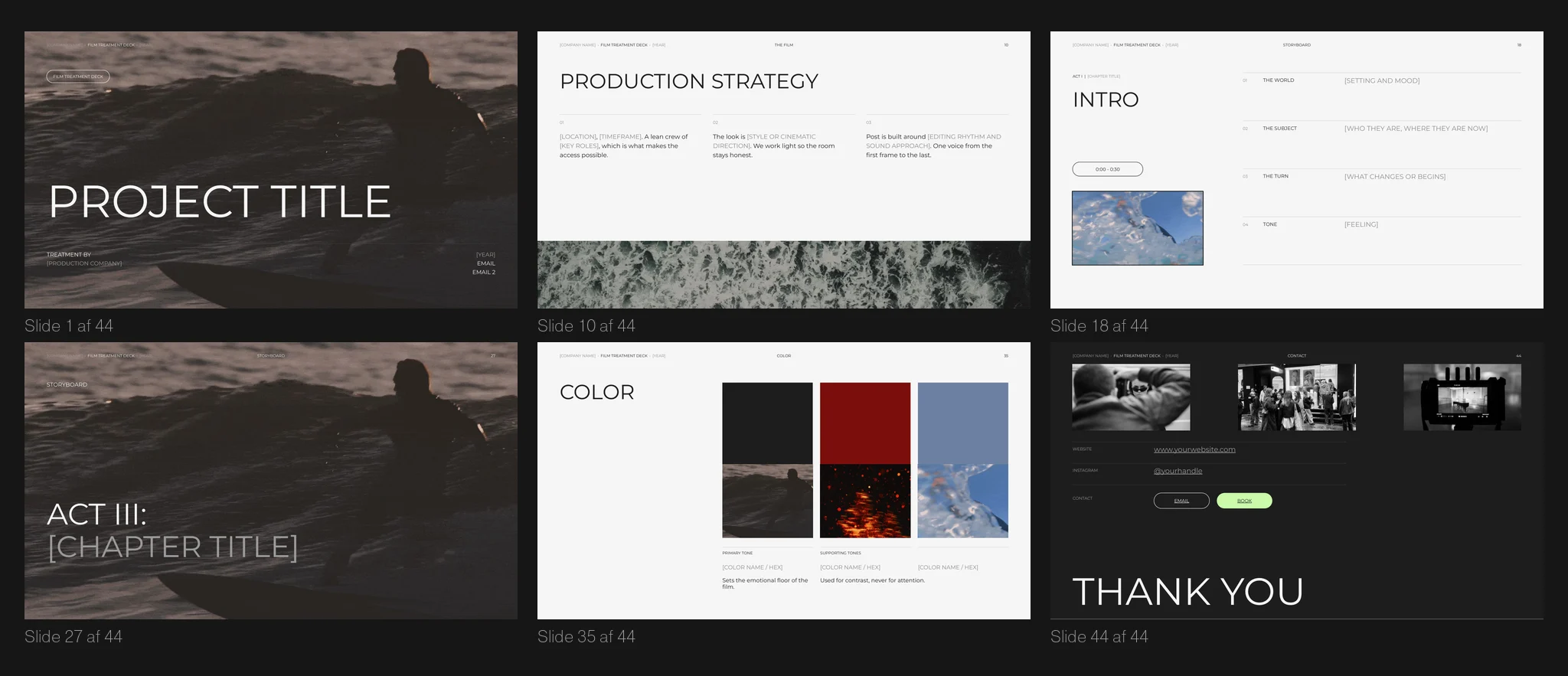1568x676 pixels.
Task: Click the "TREATMENT BY" label
Action: (x=69, y=255)
